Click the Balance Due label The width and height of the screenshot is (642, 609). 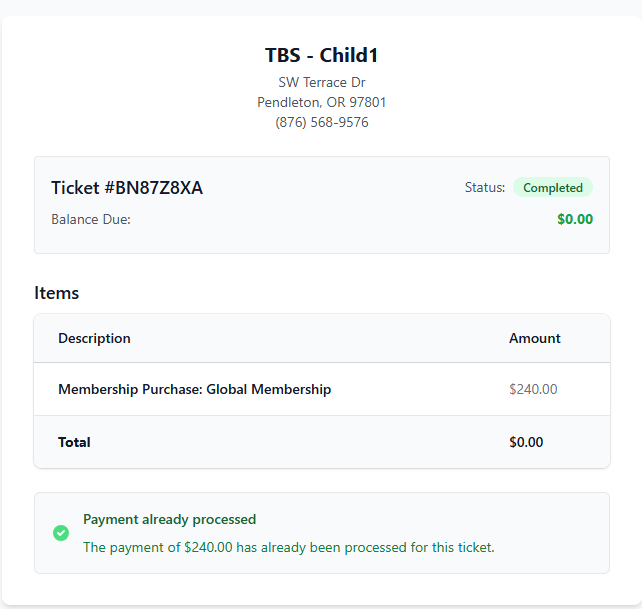91,219
